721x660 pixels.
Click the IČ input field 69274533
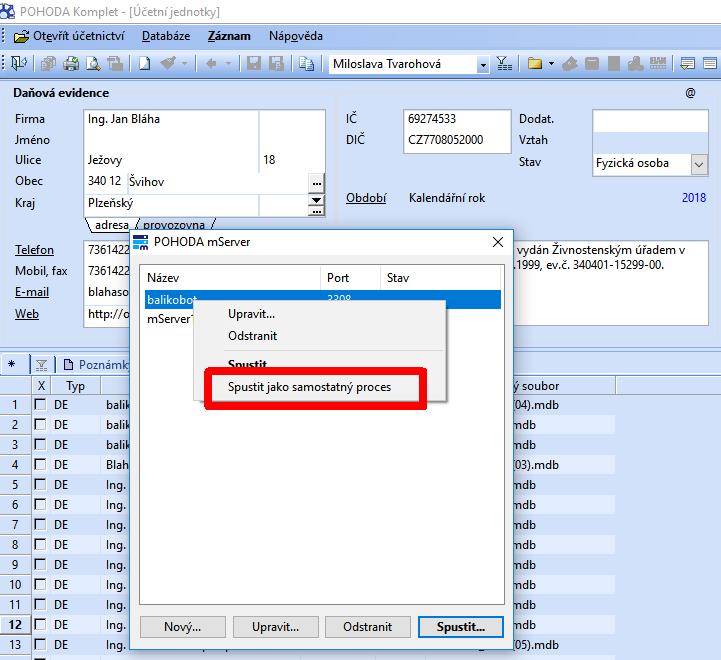[457, 119]
